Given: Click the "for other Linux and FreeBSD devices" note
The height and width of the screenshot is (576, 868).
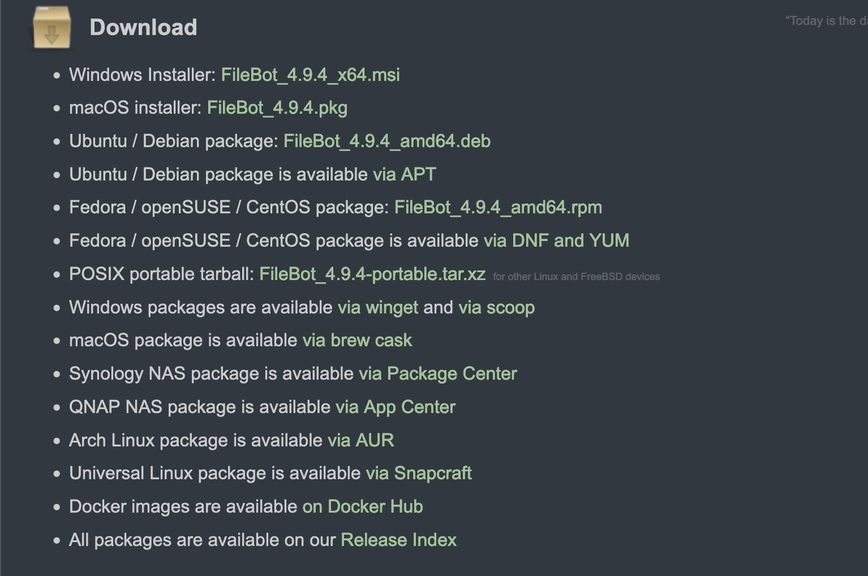Looking at the screenshot, I should tap(576, 276).
